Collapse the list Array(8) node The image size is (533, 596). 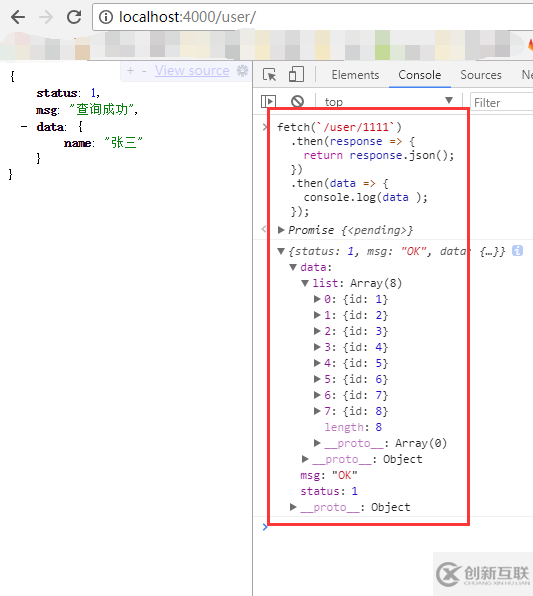pyautogui.click(x=305, y=283)
